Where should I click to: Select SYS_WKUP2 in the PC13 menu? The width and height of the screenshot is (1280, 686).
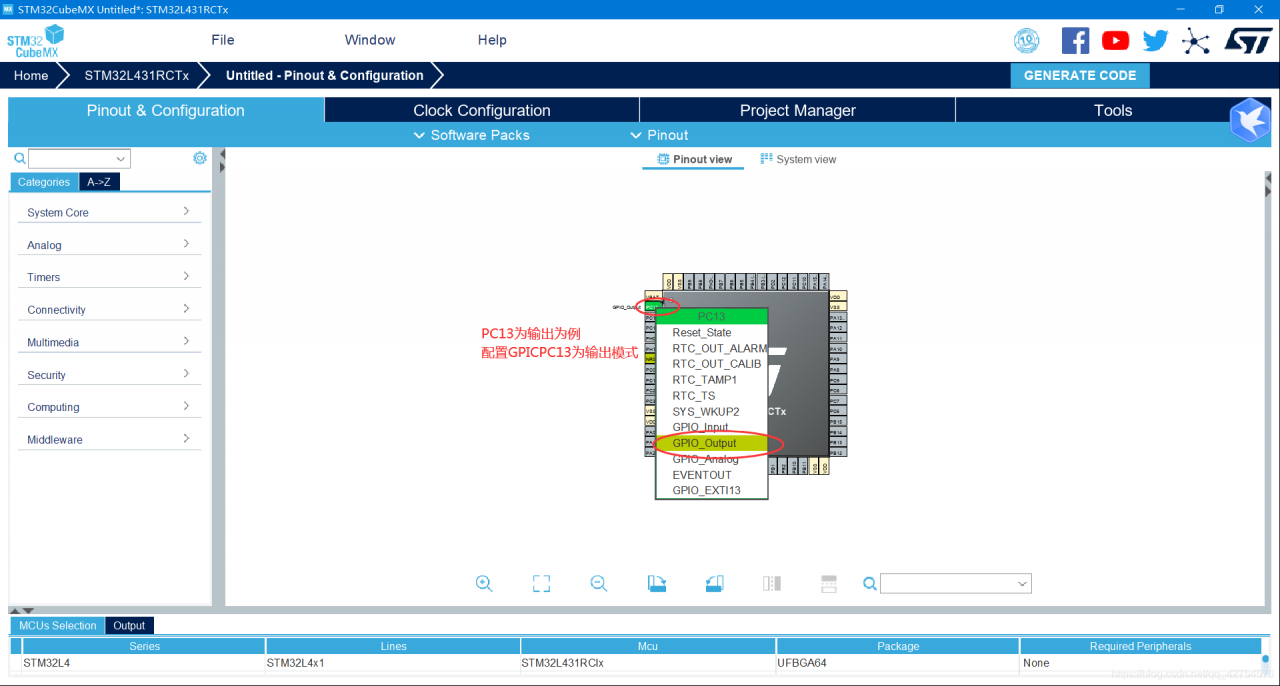[x=711, y=411]
